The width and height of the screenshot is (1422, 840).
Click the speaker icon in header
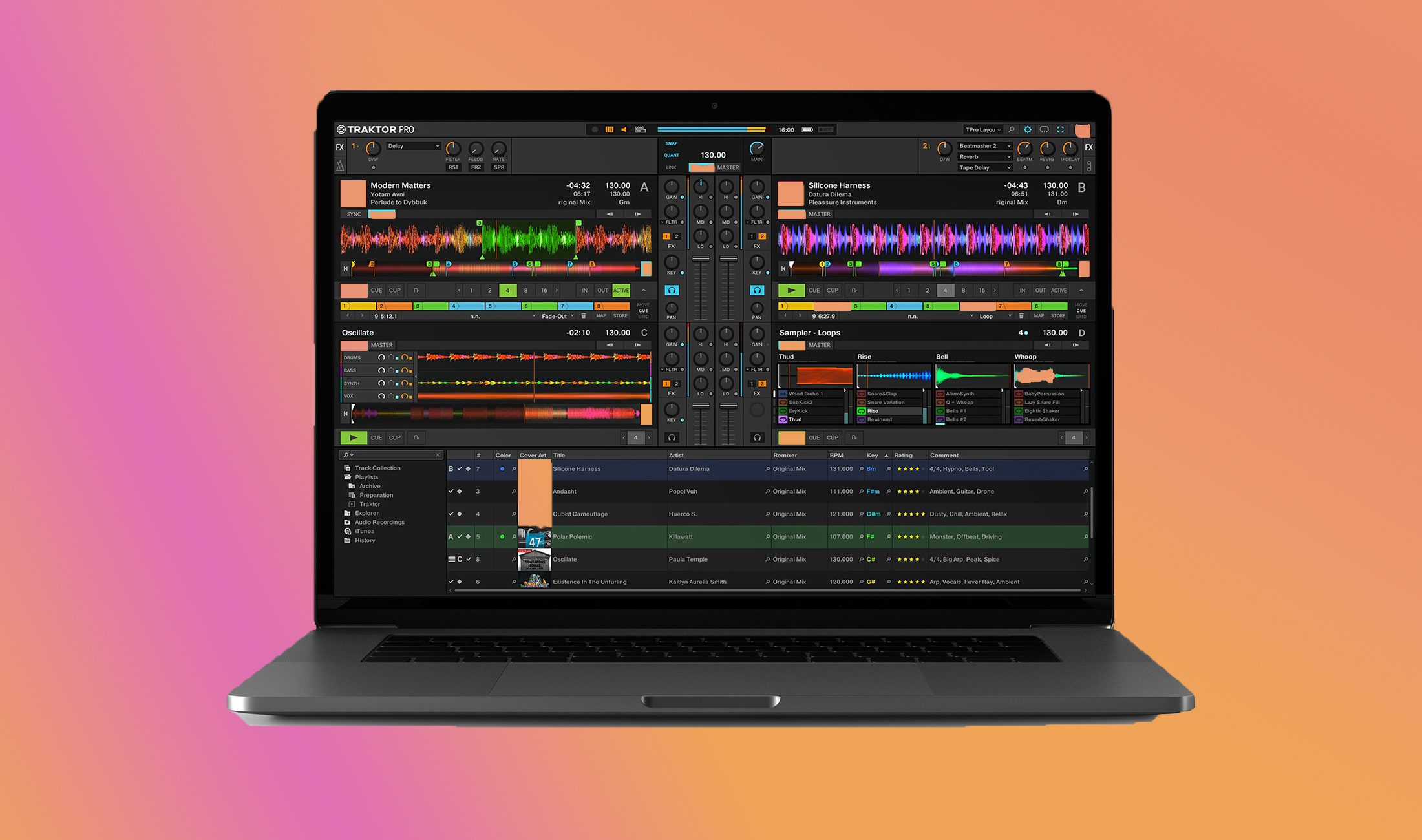coord(624,130)
